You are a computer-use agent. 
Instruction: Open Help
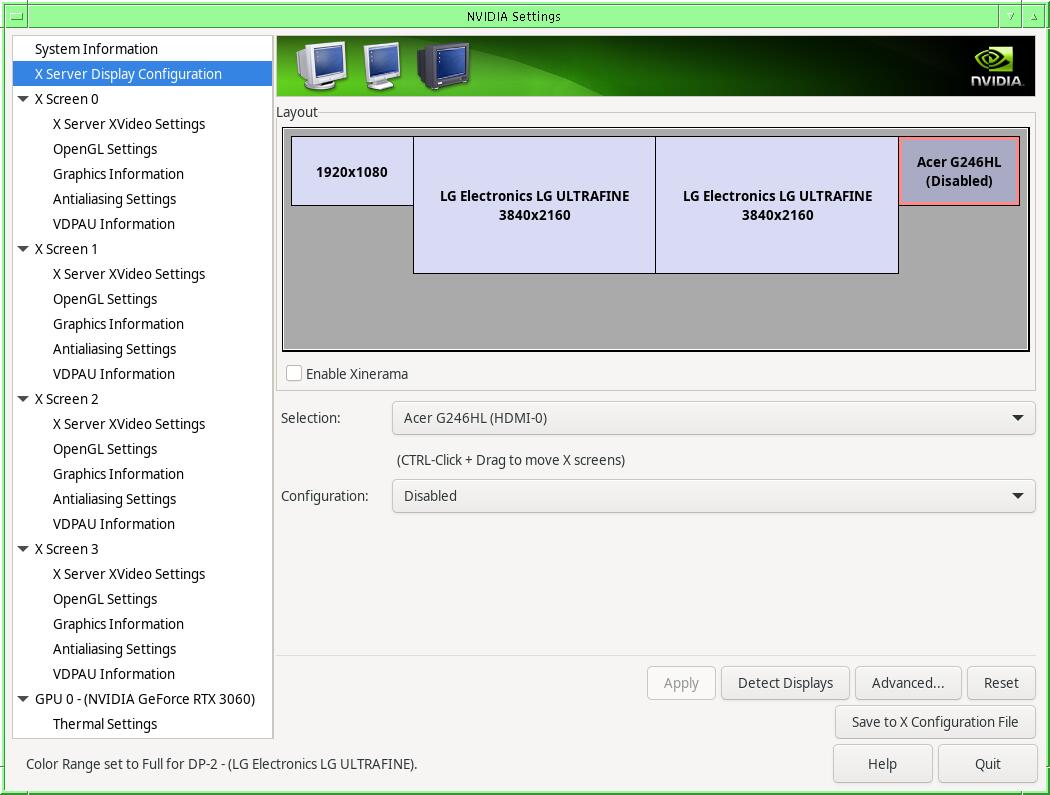point(883,764)
